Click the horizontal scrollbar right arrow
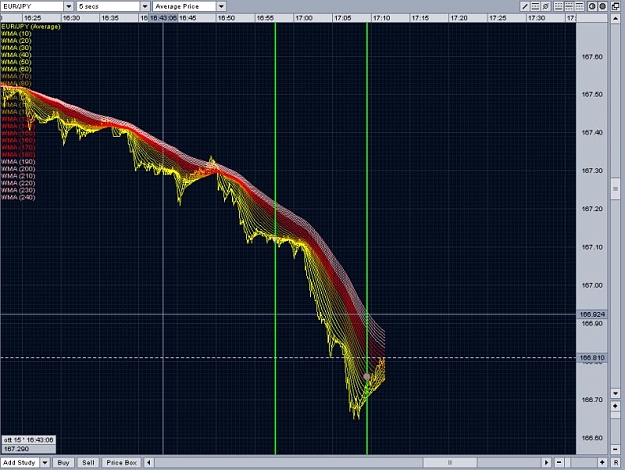Screen dimensions: 625x470 pos(546,462)
